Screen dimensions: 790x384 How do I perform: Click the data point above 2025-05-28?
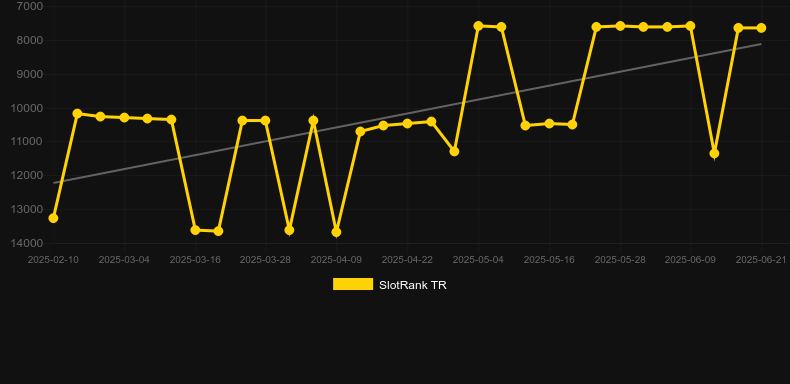(x=620, y=26)
